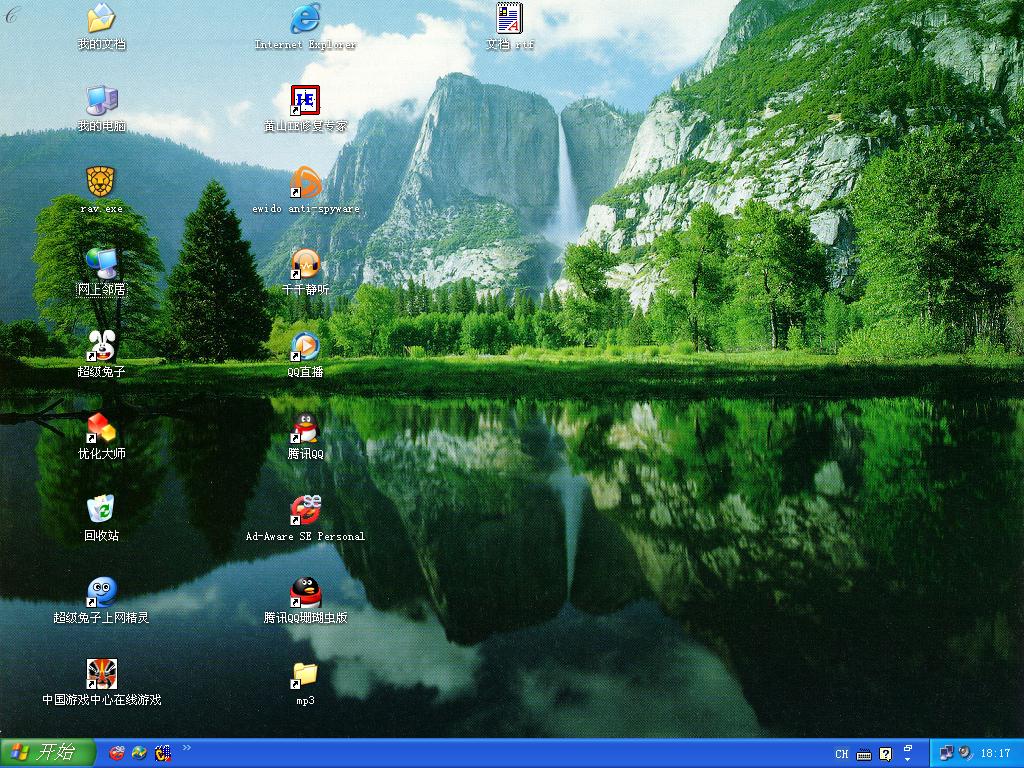Viewport: 1024px width, 768px height.
Task: Launch Ad-Aware SE Personal shortcut
Action: (305, 509)
